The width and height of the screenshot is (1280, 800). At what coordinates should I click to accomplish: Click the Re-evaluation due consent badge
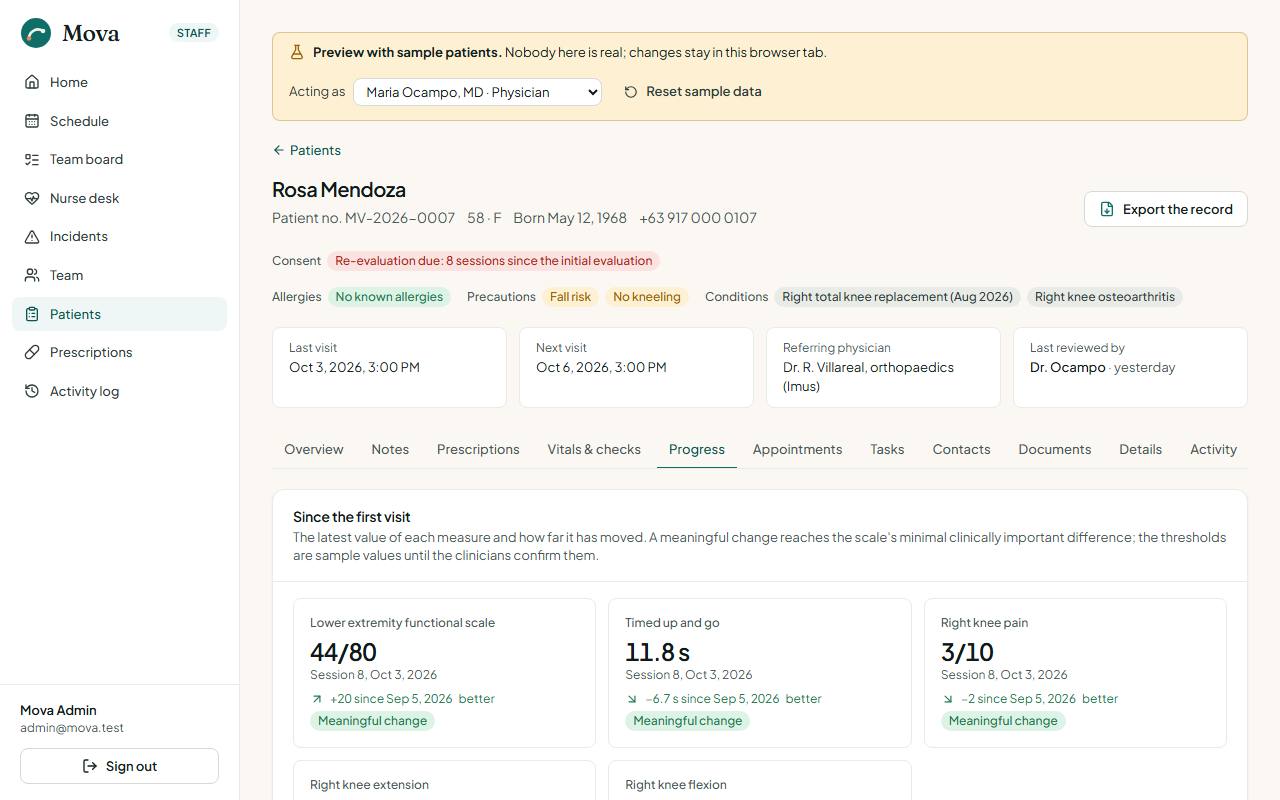click(x=493, y=261)
